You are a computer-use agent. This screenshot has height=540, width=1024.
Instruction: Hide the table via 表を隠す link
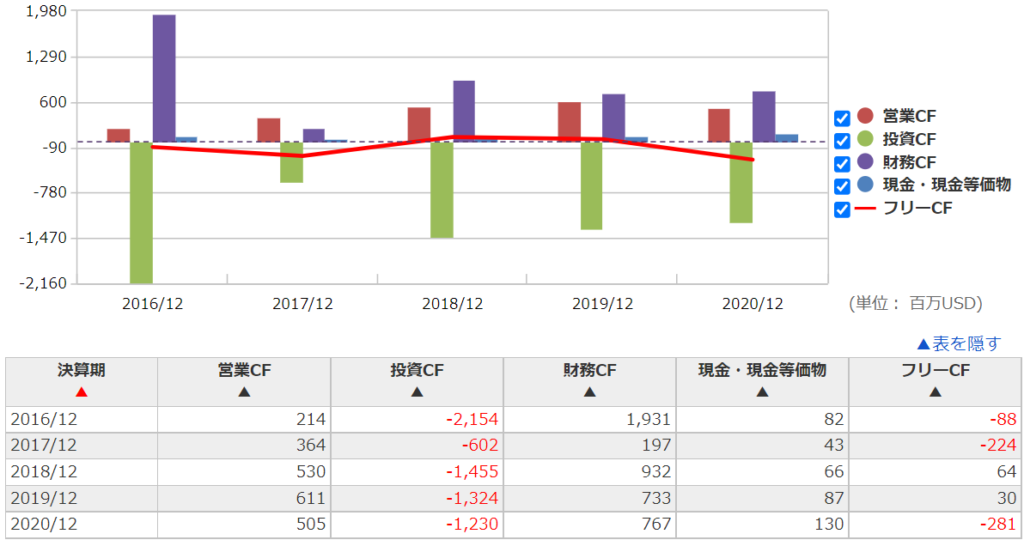coord(959,343)
